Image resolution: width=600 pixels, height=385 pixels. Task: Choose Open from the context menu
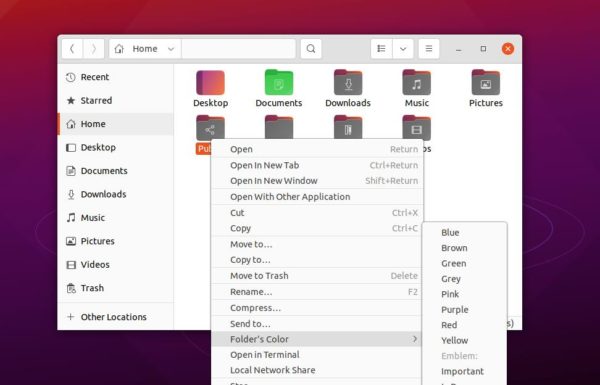click(x=317, y=149)
